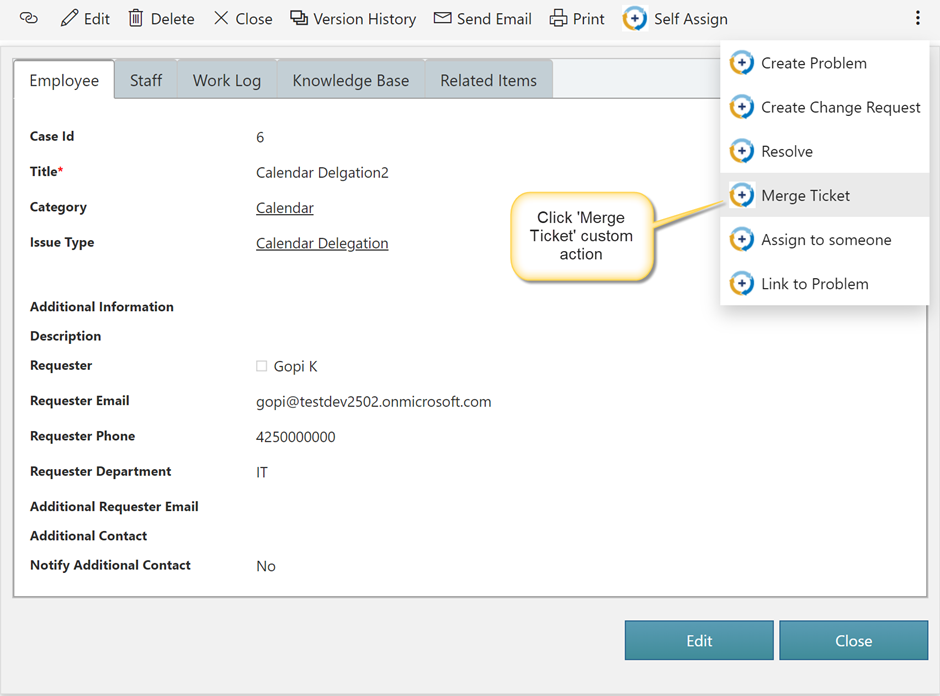The height and width of the screenshot is (696, 940).
Task: Choose Link to Problem option
Action: pos(814,284)
